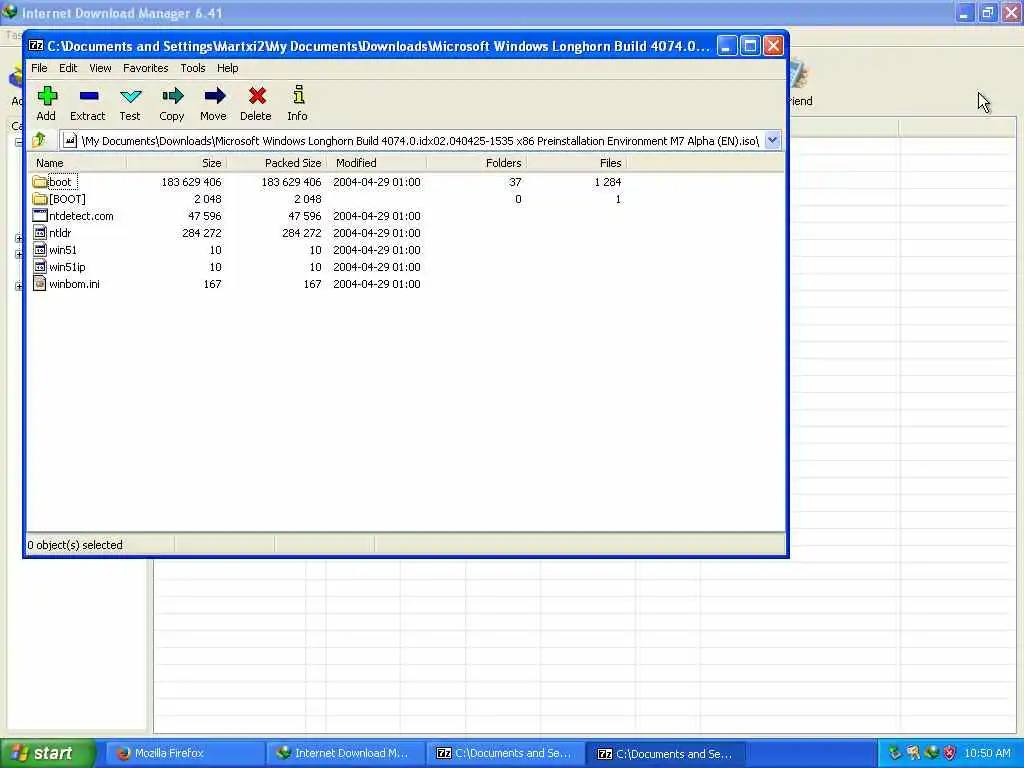The width and height of the screenshot is (1024, 768).
Task: Open the Edit menu
Action: (x=68, y=68)
